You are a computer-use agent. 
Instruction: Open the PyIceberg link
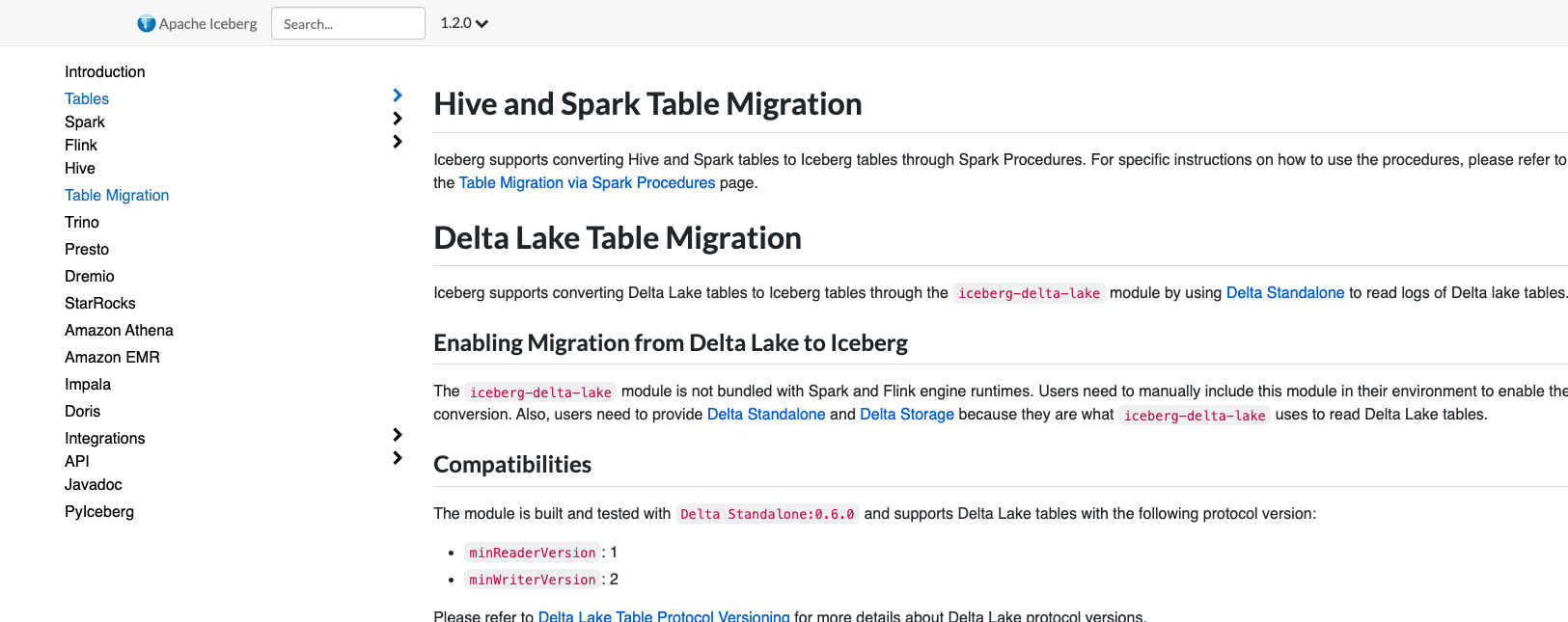coord(99,511)
